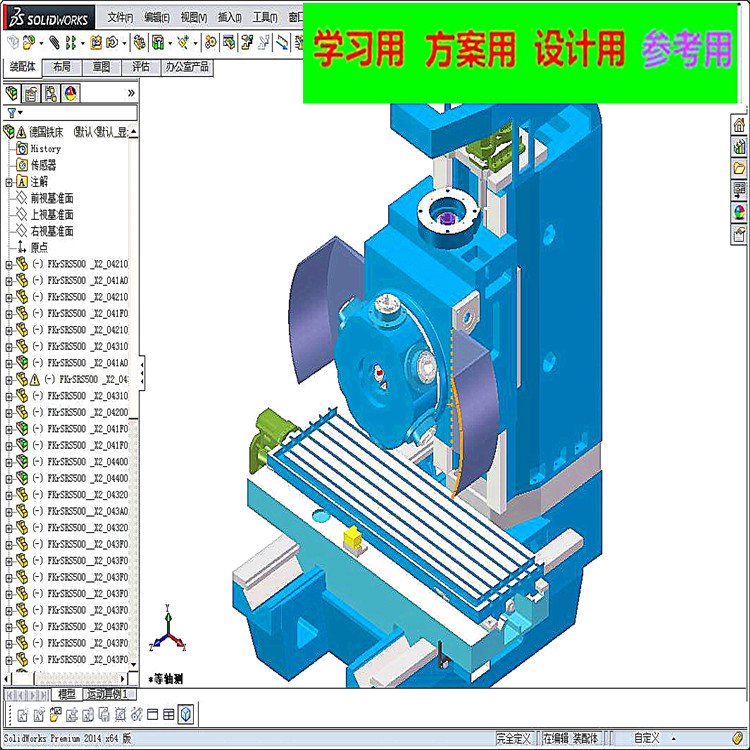
Task: Open the dropdown arrow beside Move Component
Action: [x=124, y=44]
